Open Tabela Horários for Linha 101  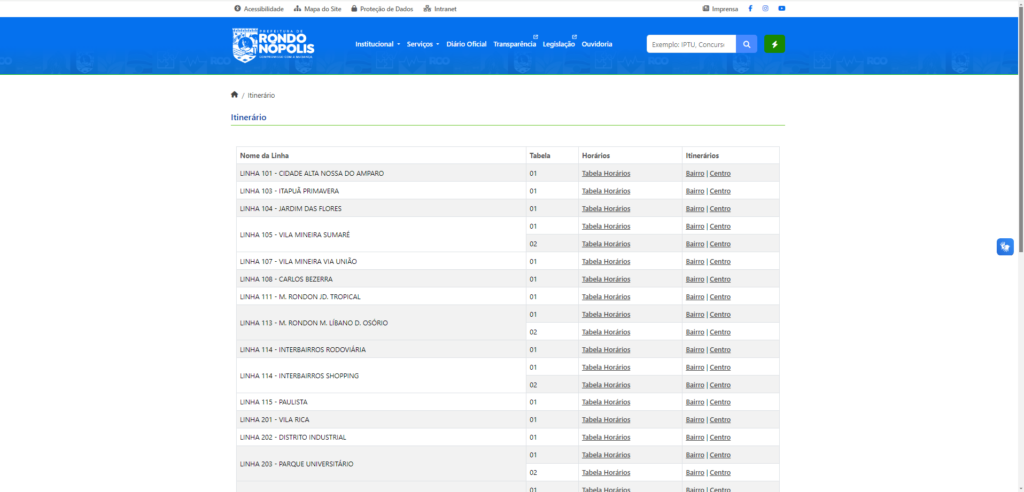click(606, 173)
